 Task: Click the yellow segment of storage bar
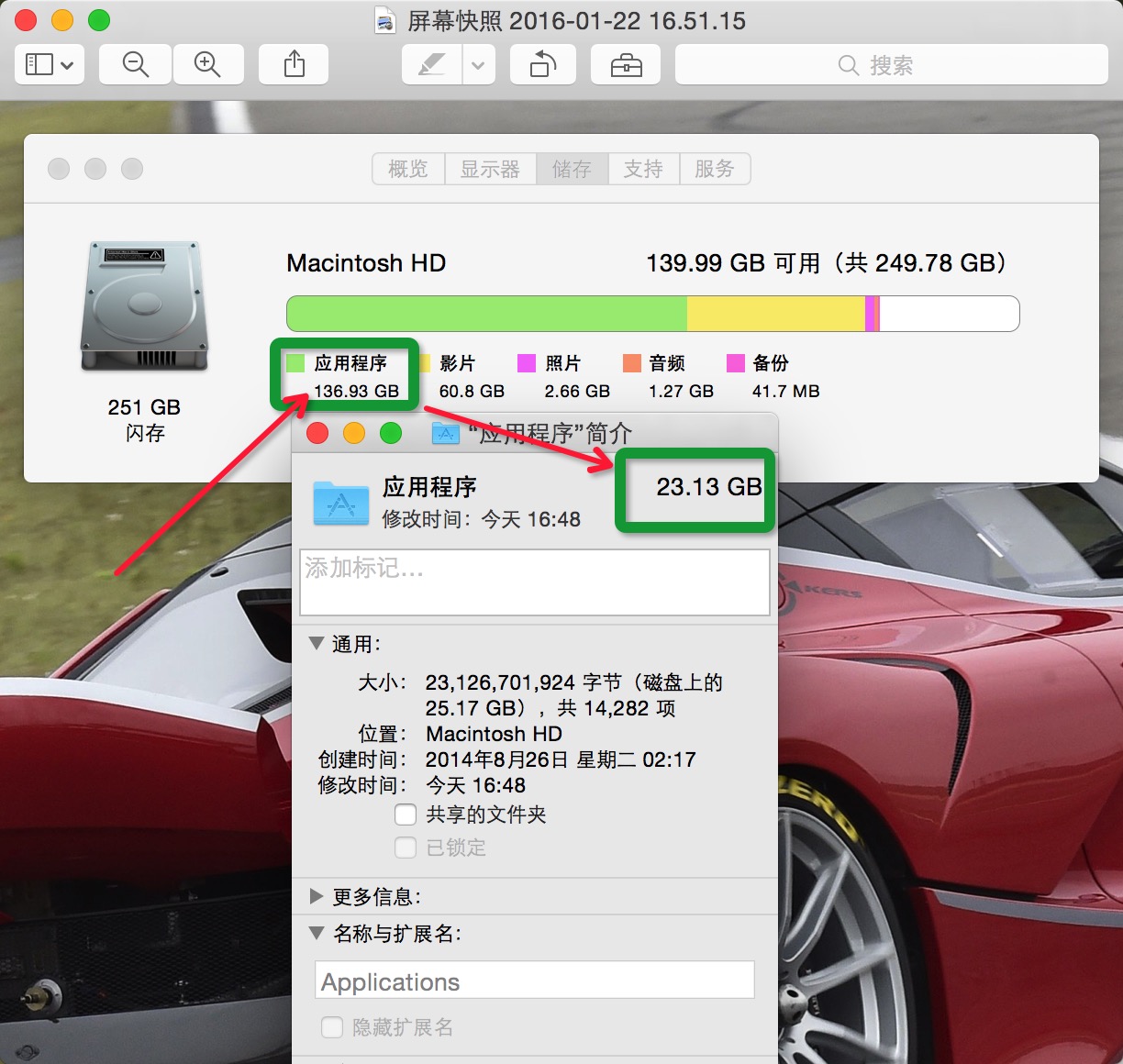[776, 314]
